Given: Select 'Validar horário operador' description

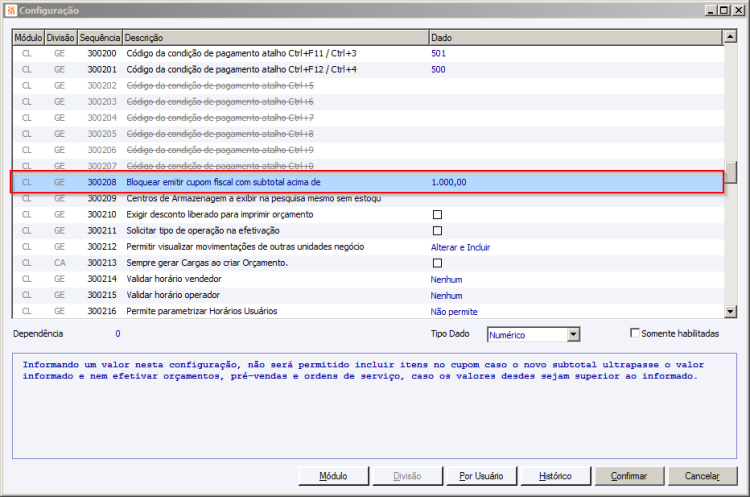Looking at the screenshot, I should [173, 295].
